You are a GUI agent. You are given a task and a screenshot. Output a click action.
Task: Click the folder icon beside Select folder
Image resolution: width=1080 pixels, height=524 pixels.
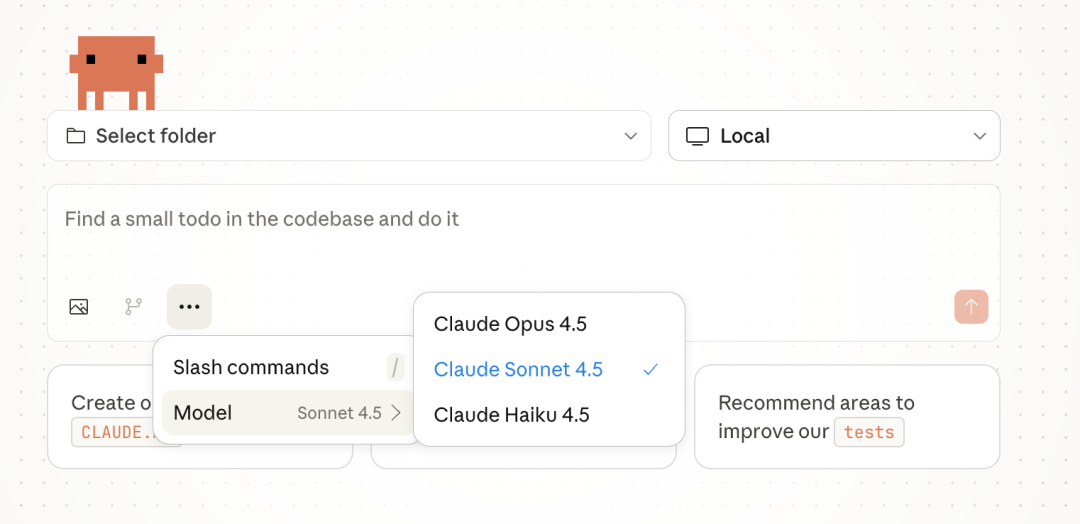coord(76,136)
